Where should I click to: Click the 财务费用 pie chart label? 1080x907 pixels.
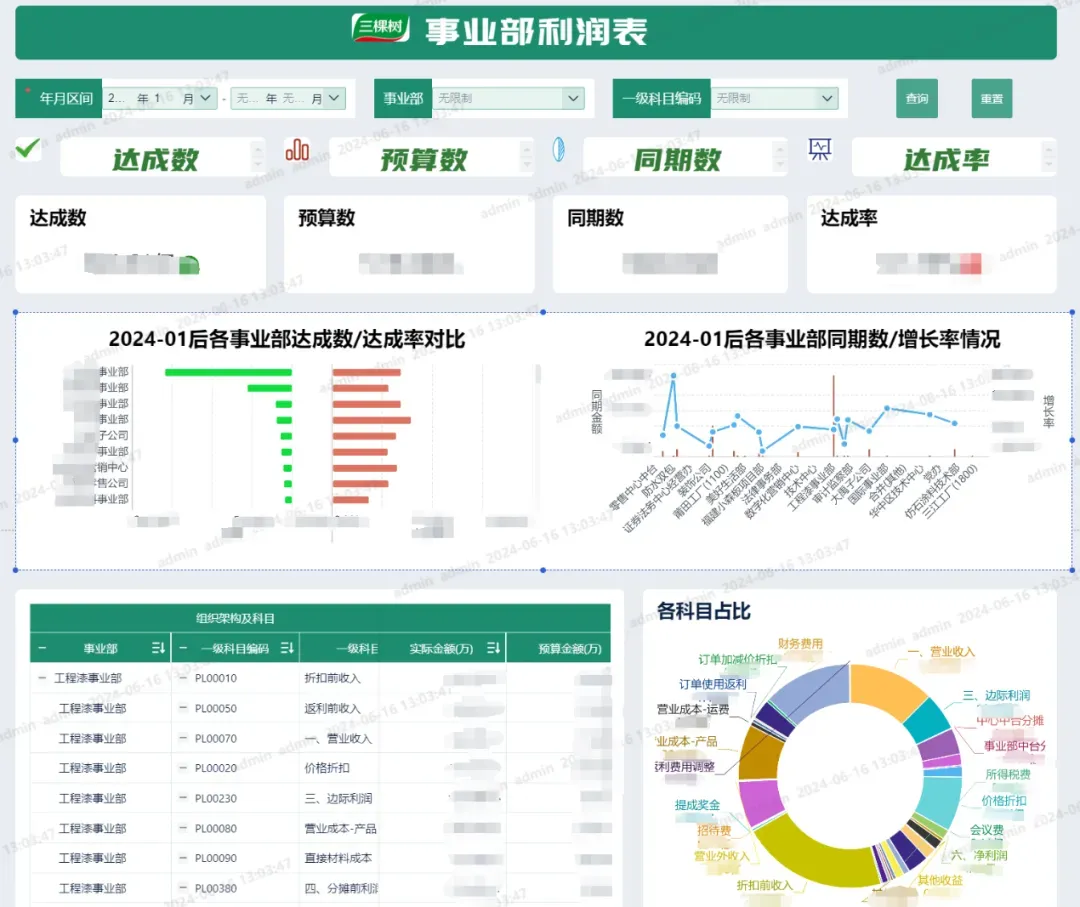[800, 643]
